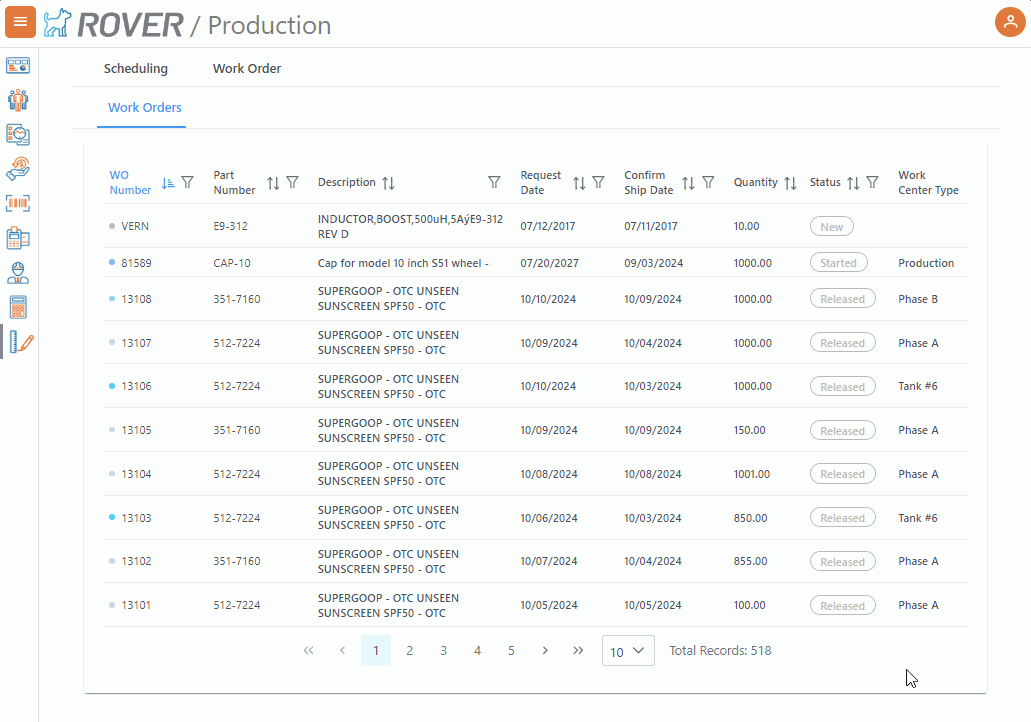
Task: Open the hand with coin icon
Action: [18, 168]
